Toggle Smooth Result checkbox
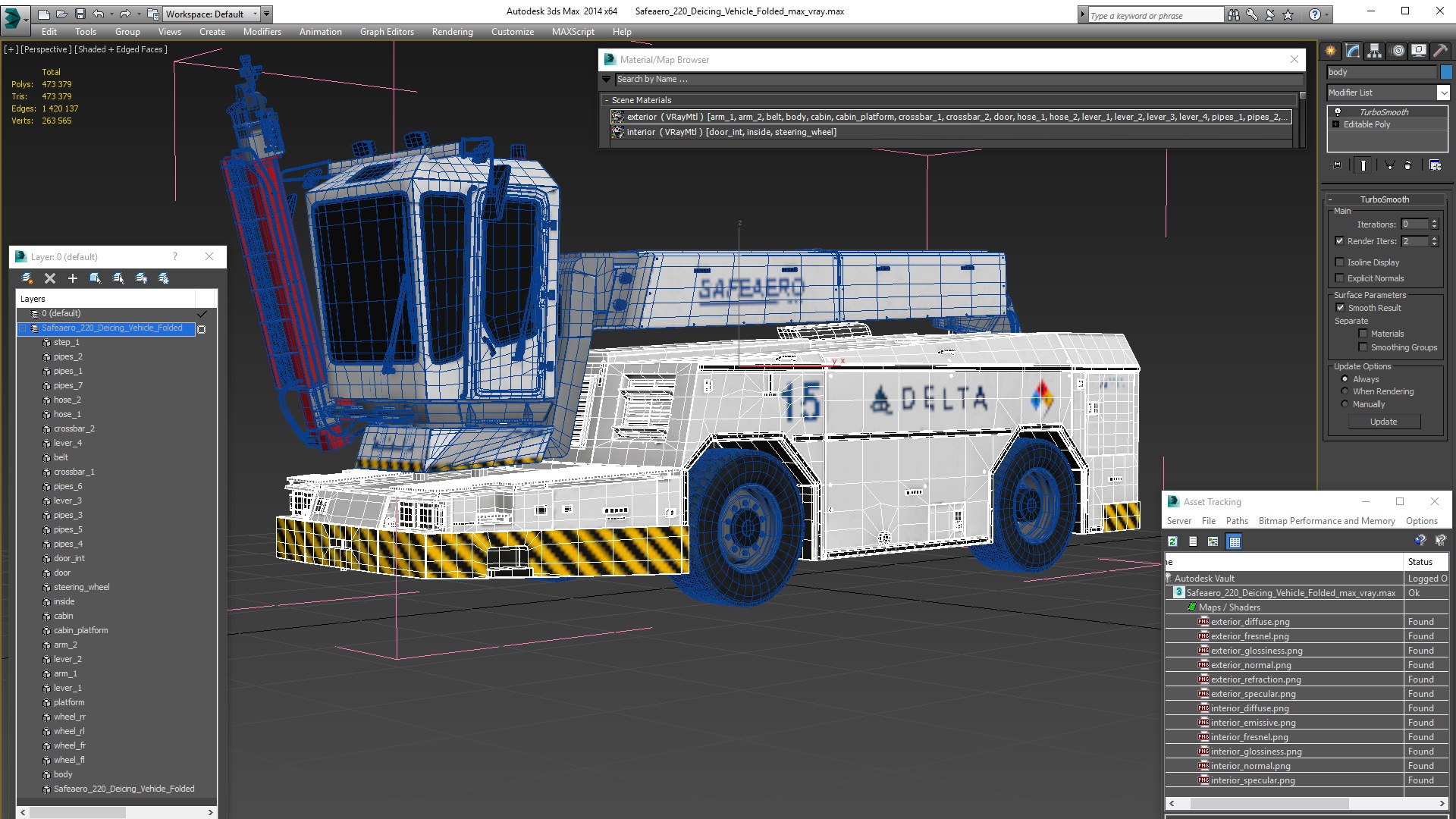The height and width of the screenshot is (819, 1456). coord(1340,308)
